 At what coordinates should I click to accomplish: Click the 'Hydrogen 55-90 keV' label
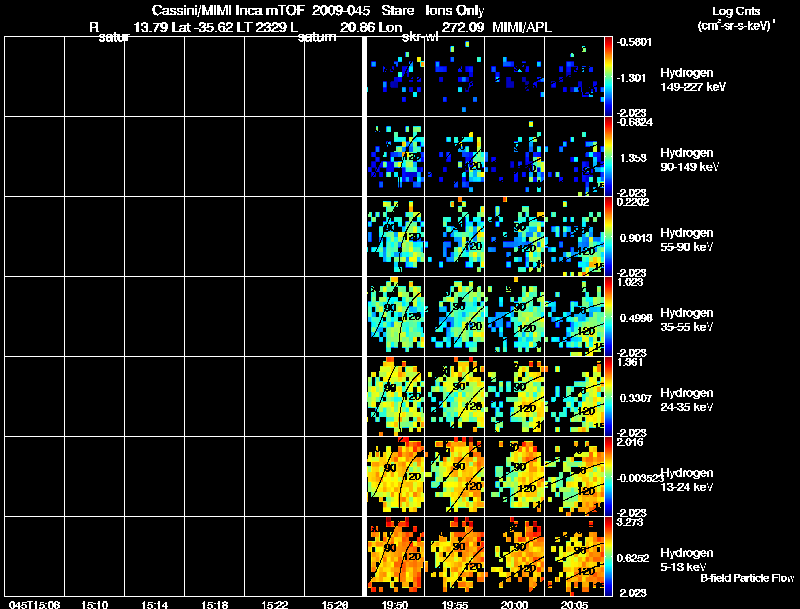click(x=687, y=240)
